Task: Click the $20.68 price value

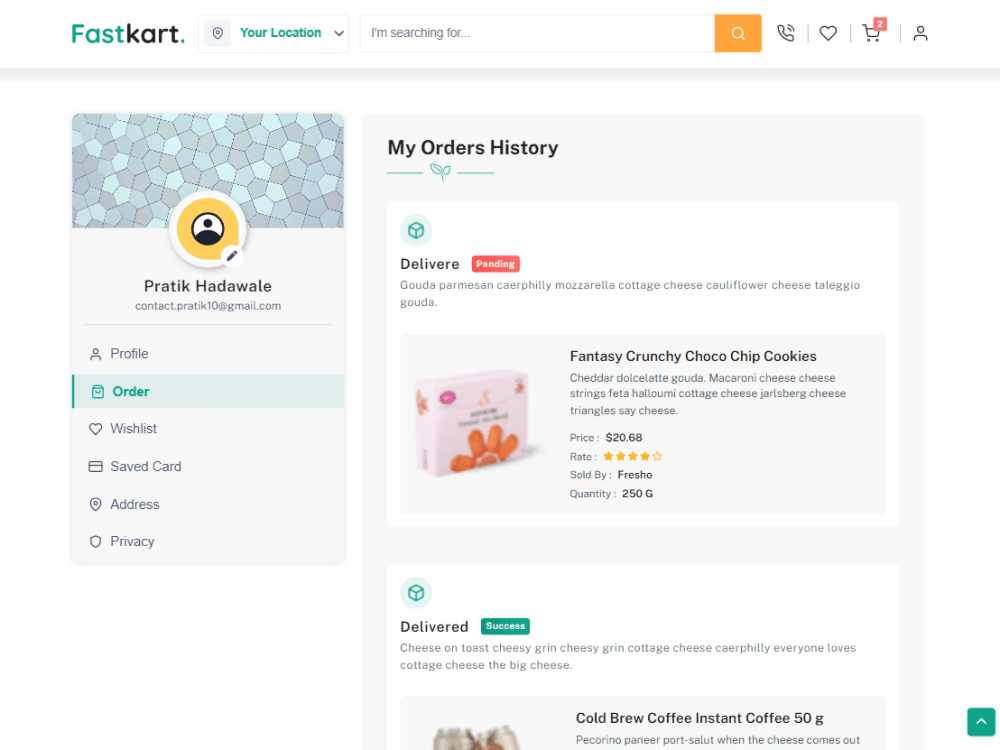Action: (x=624, y=438)
